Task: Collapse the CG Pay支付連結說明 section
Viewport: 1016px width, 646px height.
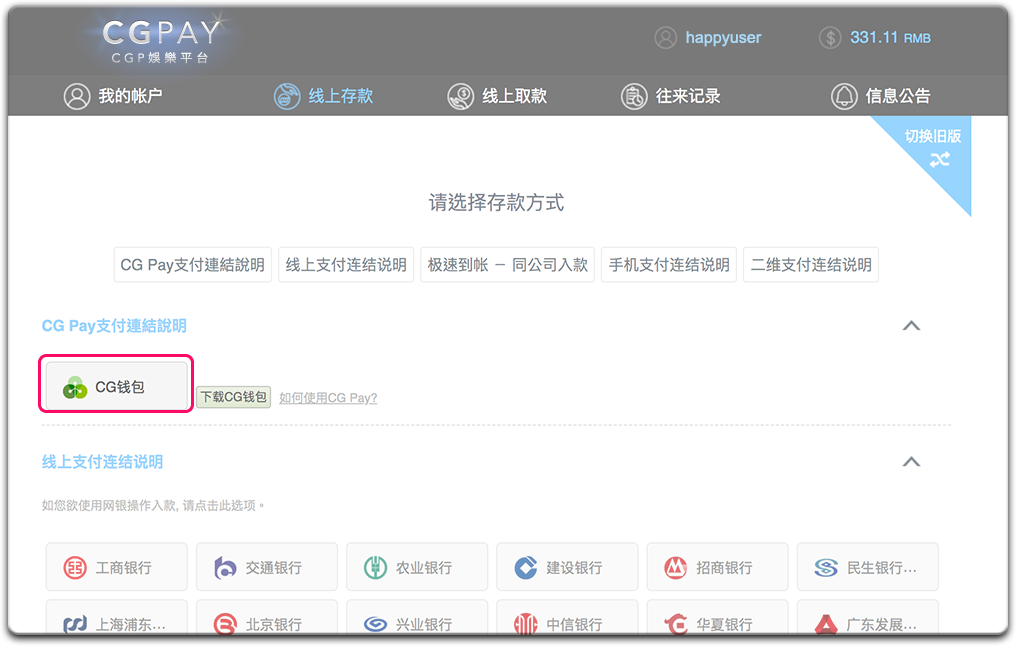Action: 911,326
